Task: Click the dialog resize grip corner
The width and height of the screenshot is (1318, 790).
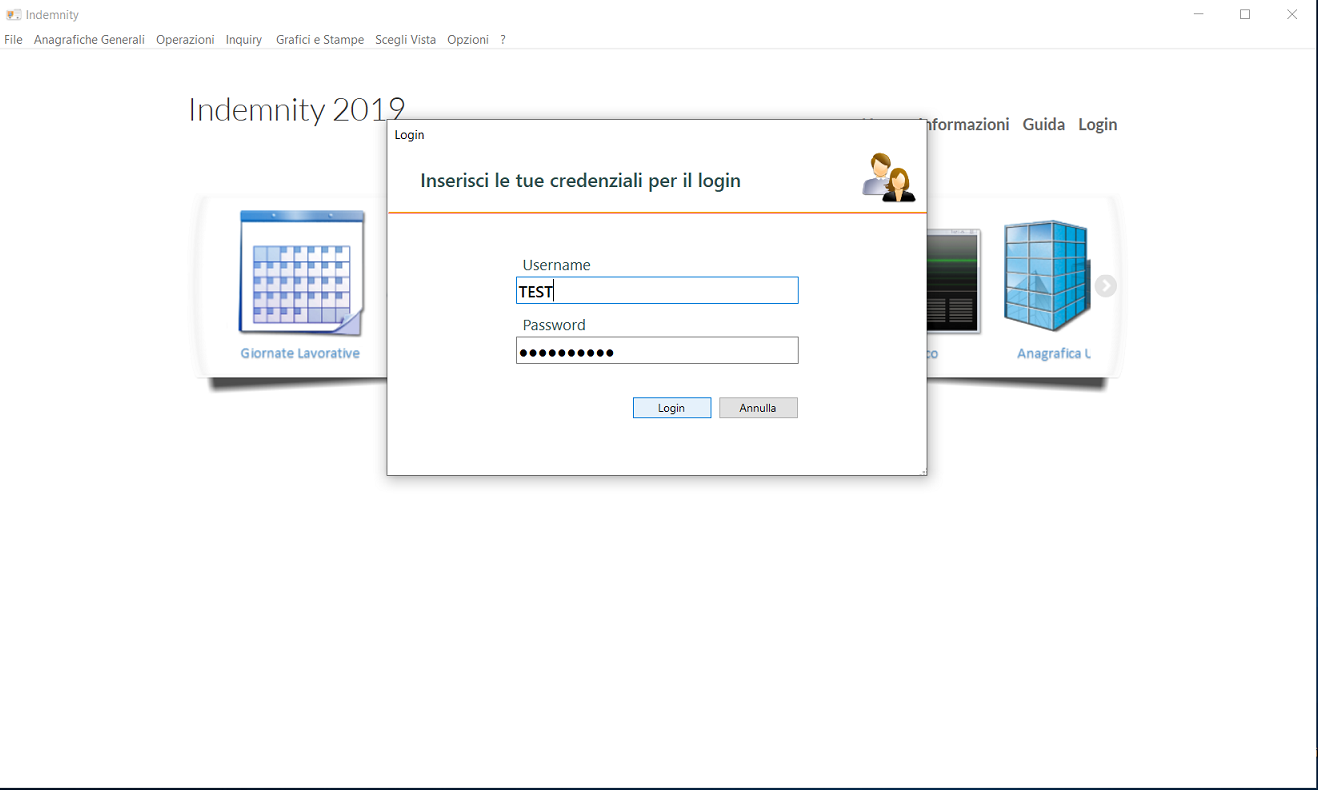Action: point(922,471)
